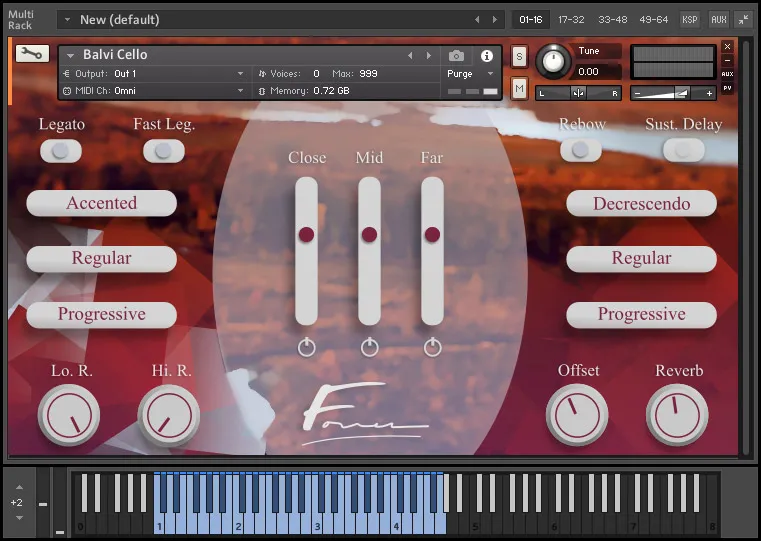Decrease volume with the minus icon
This screenshot has width=761, height=541.
pyautogui.click(x=638, y=93)
